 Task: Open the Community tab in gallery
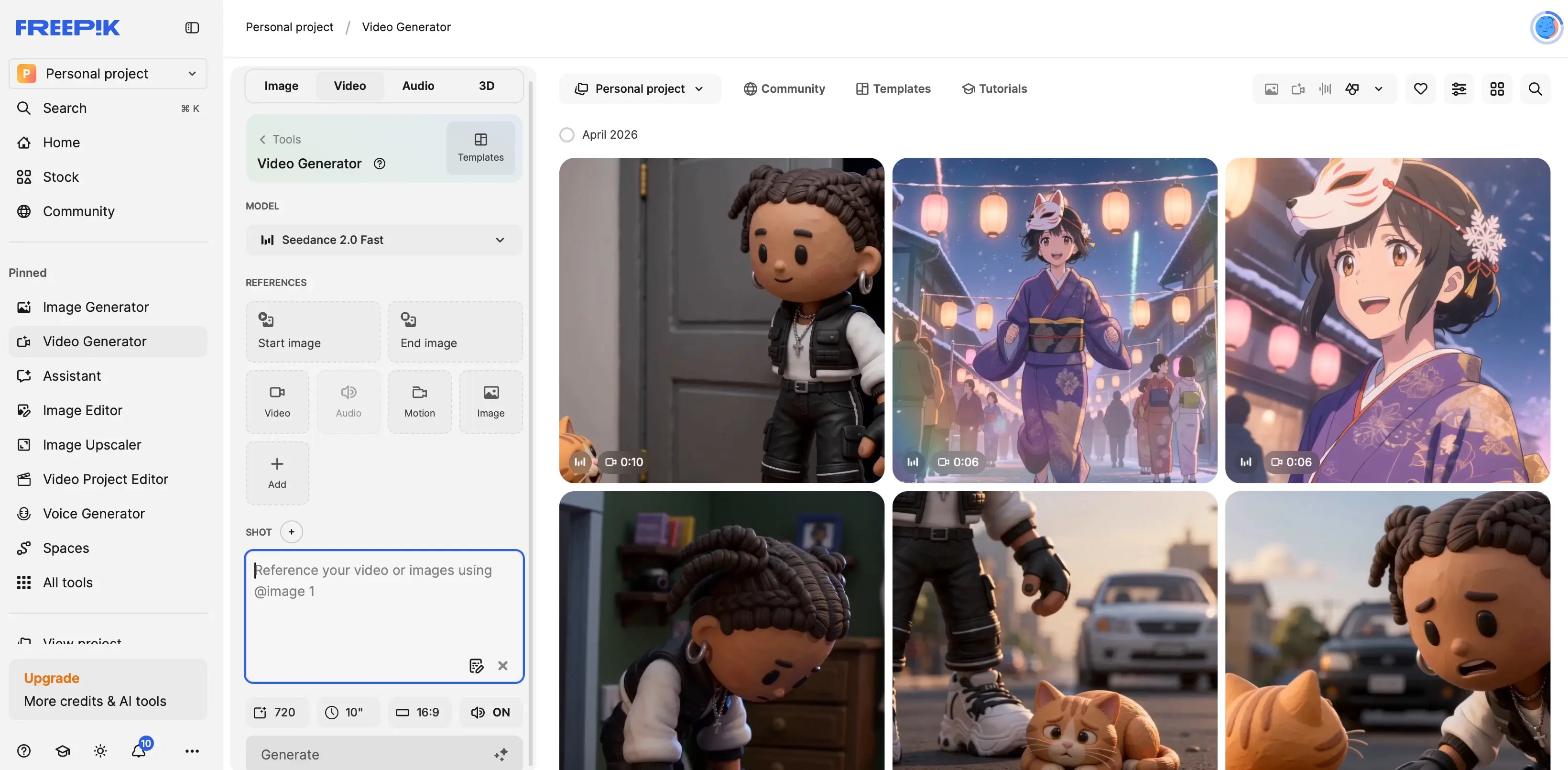pos(784,89)
